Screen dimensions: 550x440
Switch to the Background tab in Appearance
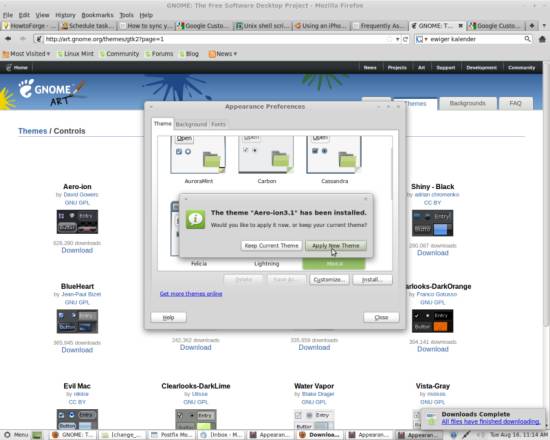tap(191, 124)
